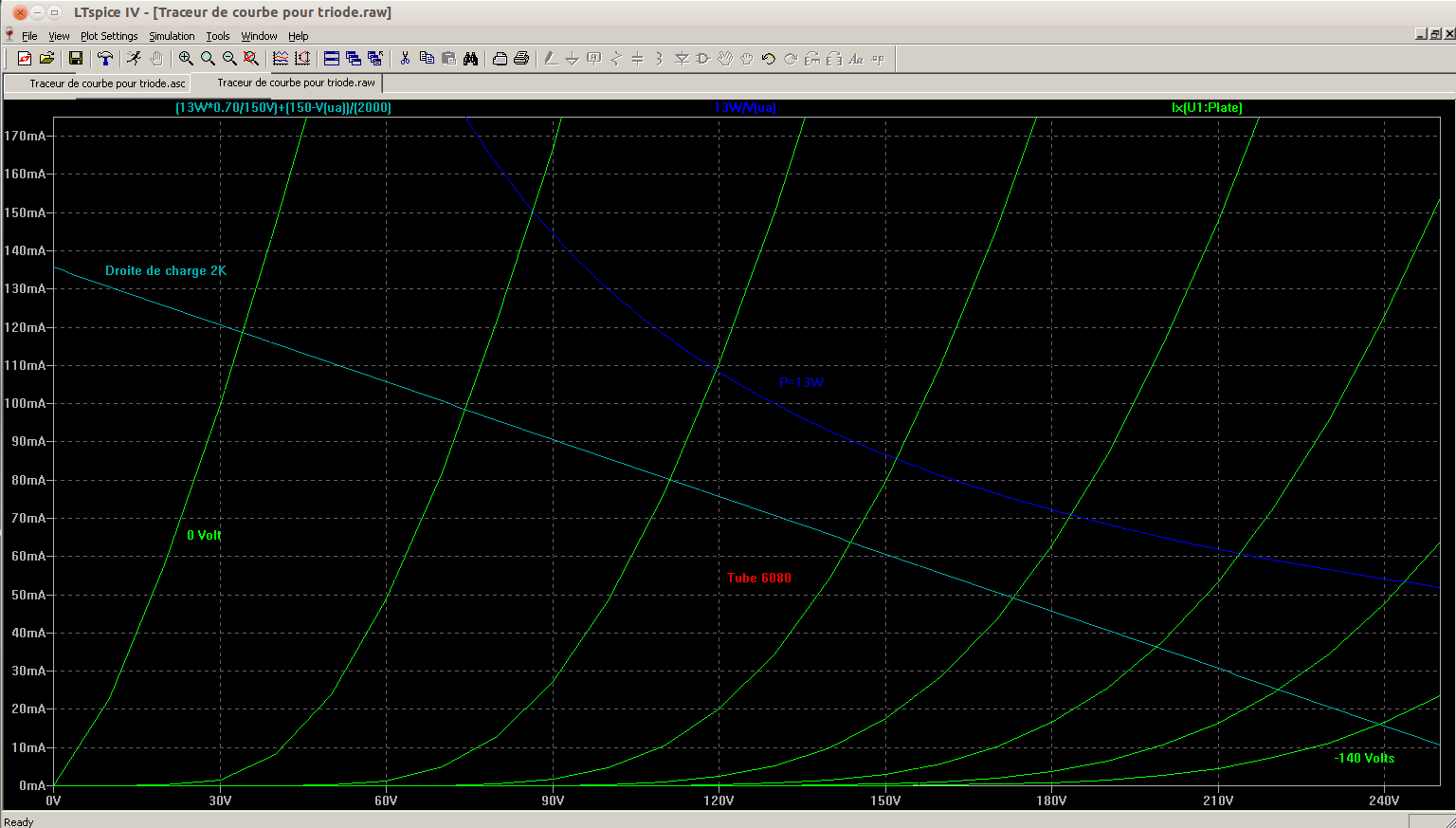Open the Window menu
Viewport: 1456px width, 828px height.
click(x=259, y=36)
